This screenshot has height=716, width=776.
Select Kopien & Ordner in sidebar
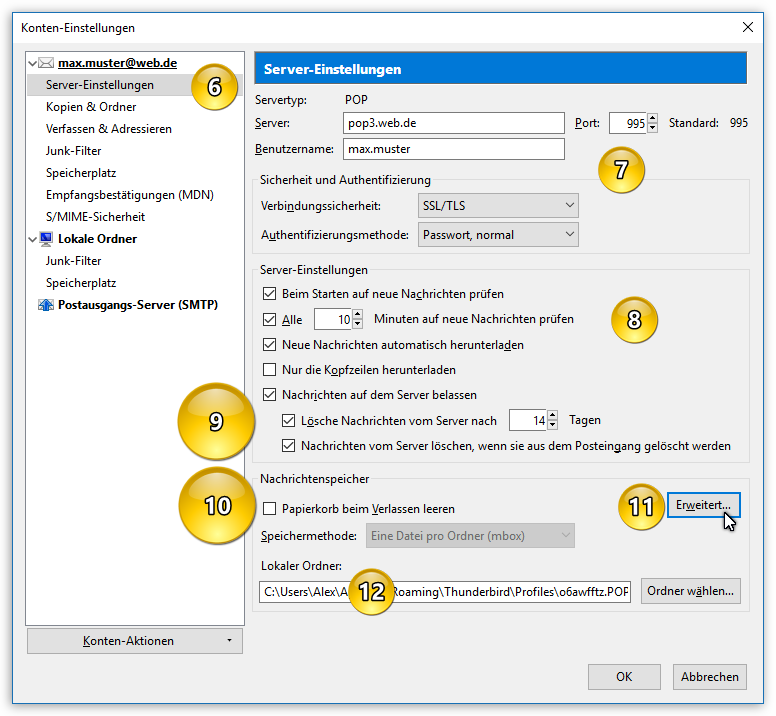pos(91,107)
